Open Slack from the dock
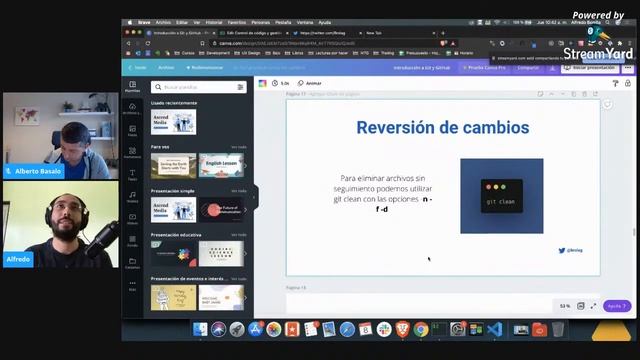Viewport: 640px width, 360px height. 384,329
